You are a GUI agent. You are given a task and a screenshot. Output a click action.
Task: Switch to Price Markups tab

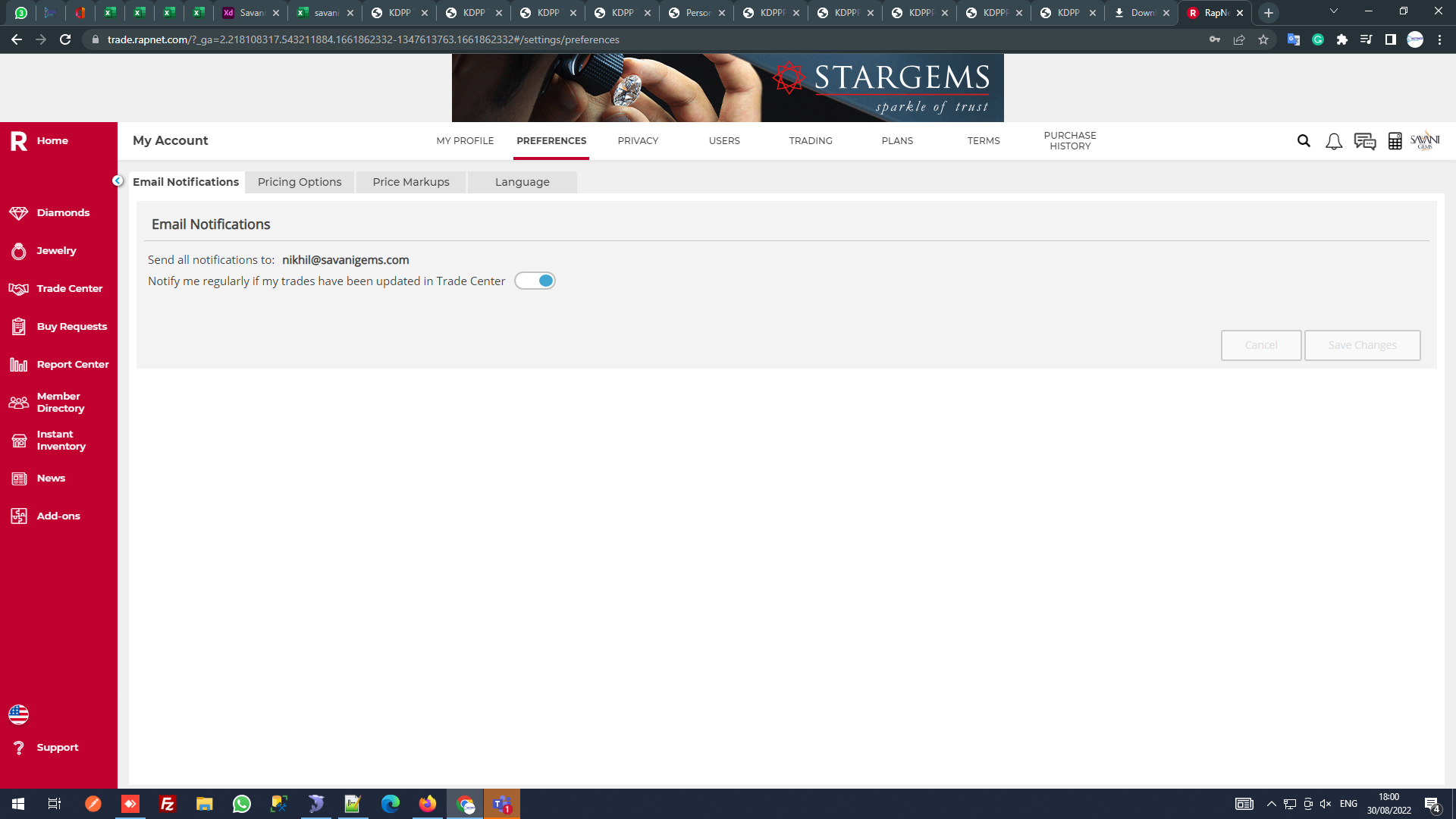pyautogui.click(x=411, y=182)
